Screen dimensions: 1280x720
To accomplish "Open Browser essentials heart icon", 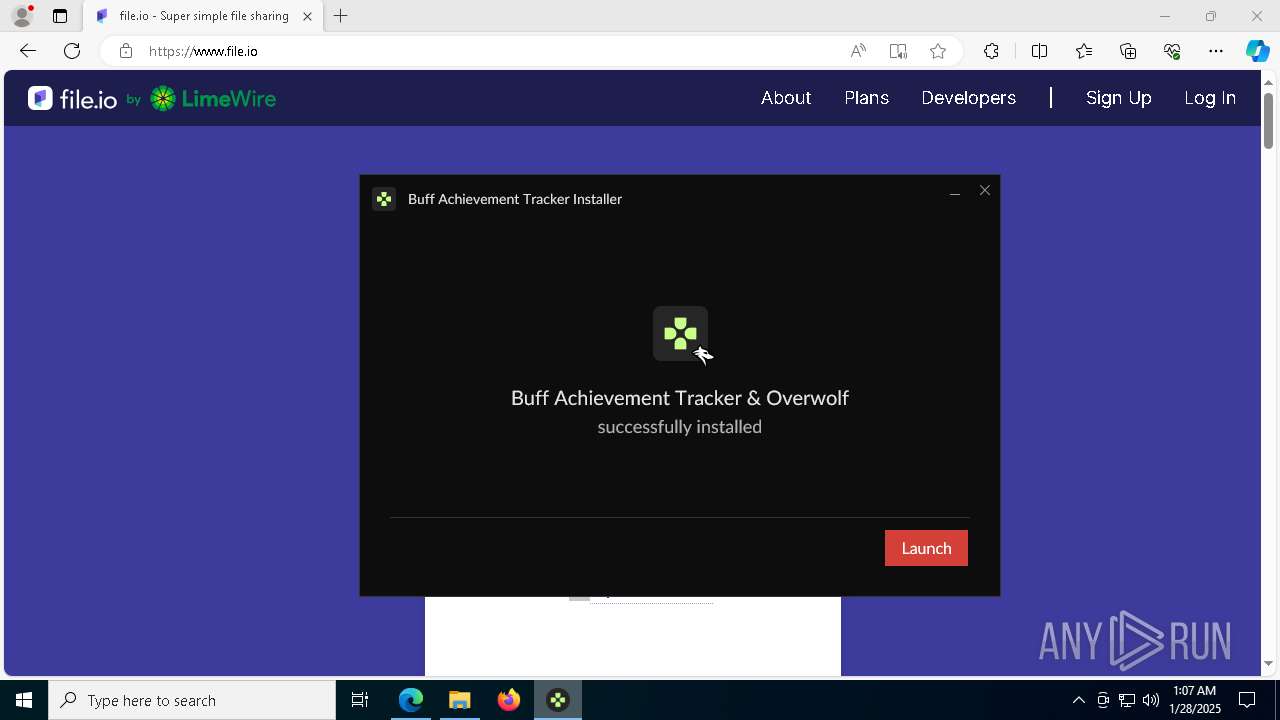I will [x=1172, y=51].
